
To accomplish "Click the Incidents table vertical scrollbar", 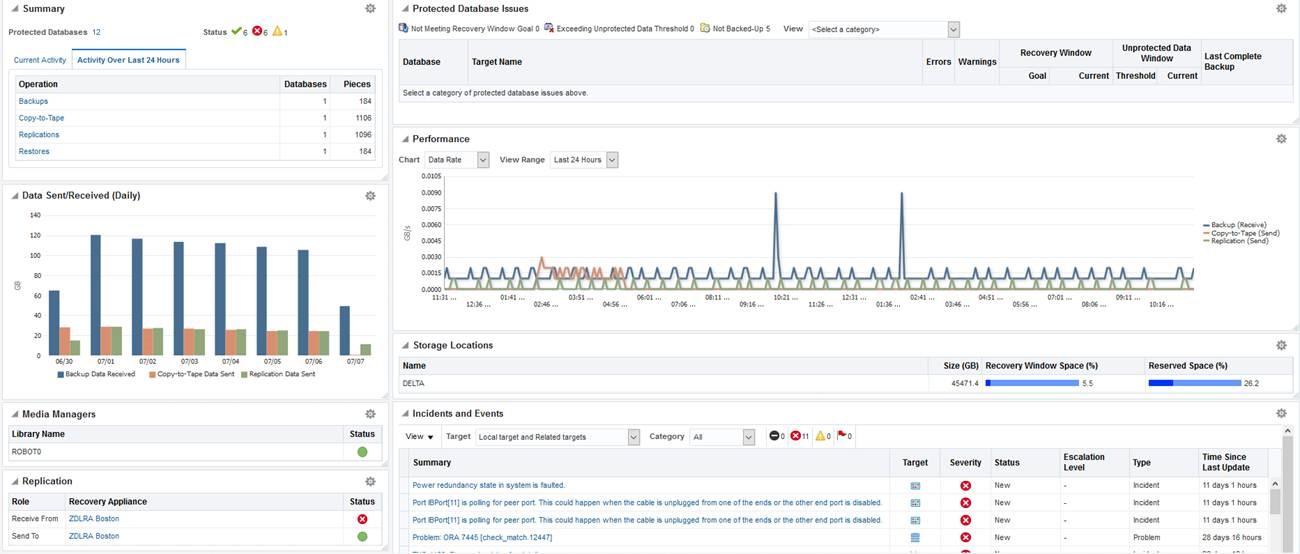I will point(1275,502).
